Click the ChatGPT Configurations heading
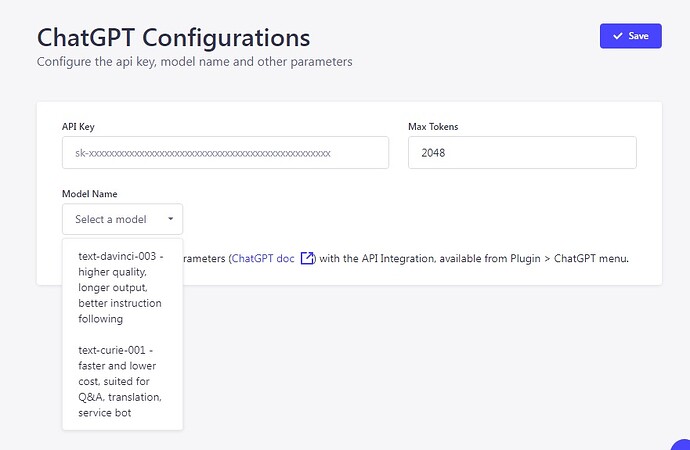The image size is (690, 450). 173,37
